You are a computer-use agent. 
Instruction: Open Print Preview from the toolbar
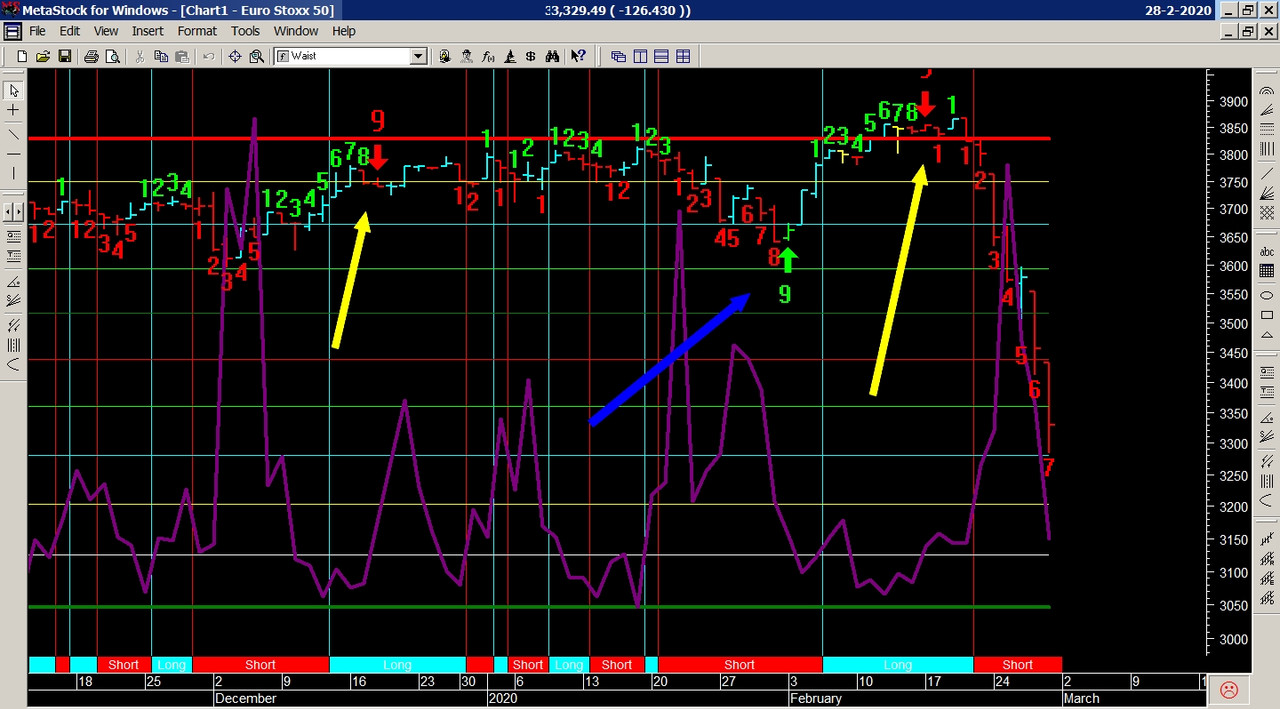point(112,56)
